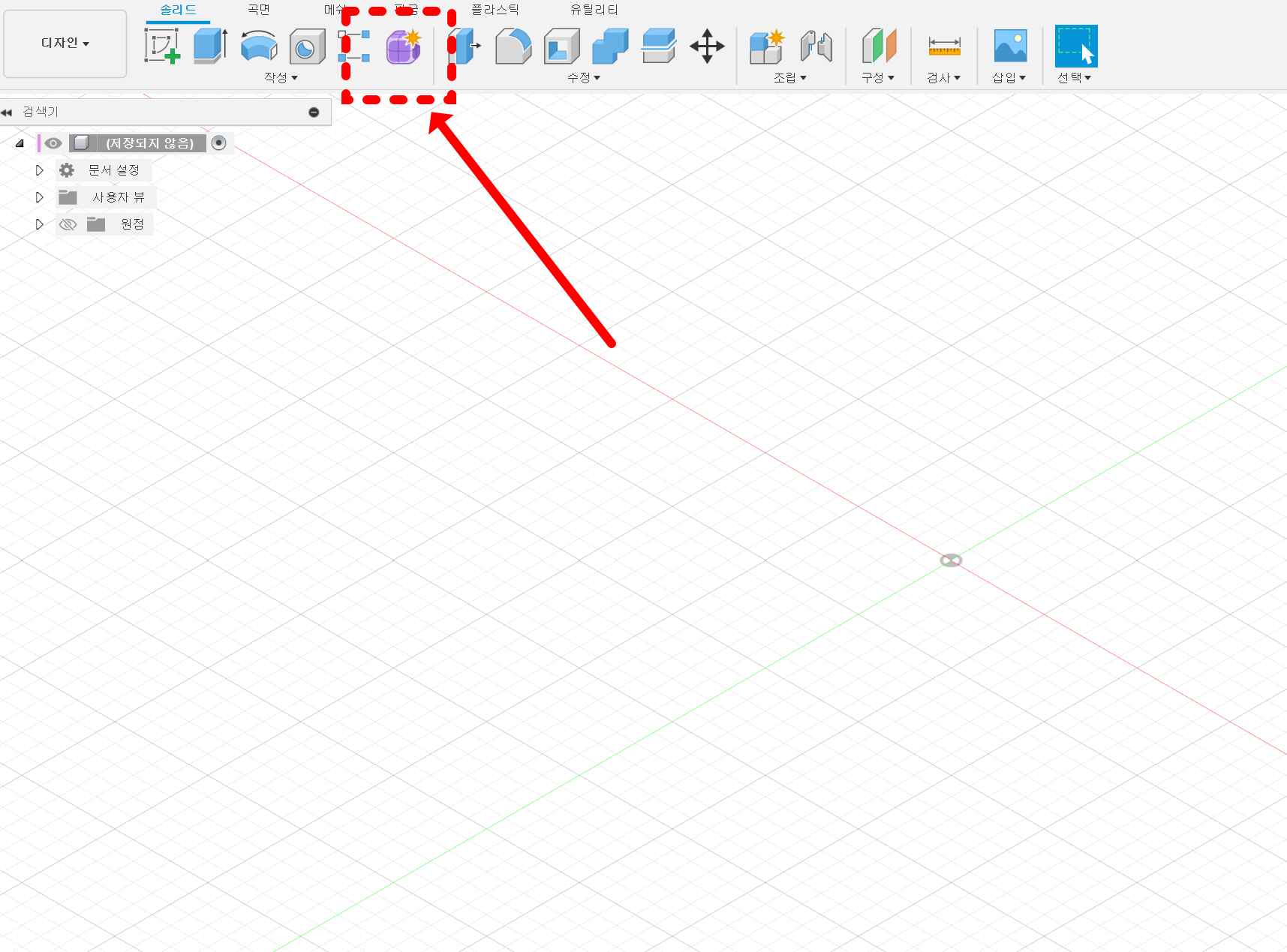Click the 검색기 browser panel title
Image resolution: width=1287 pixels, height=952 pixels.
[41, 112]
